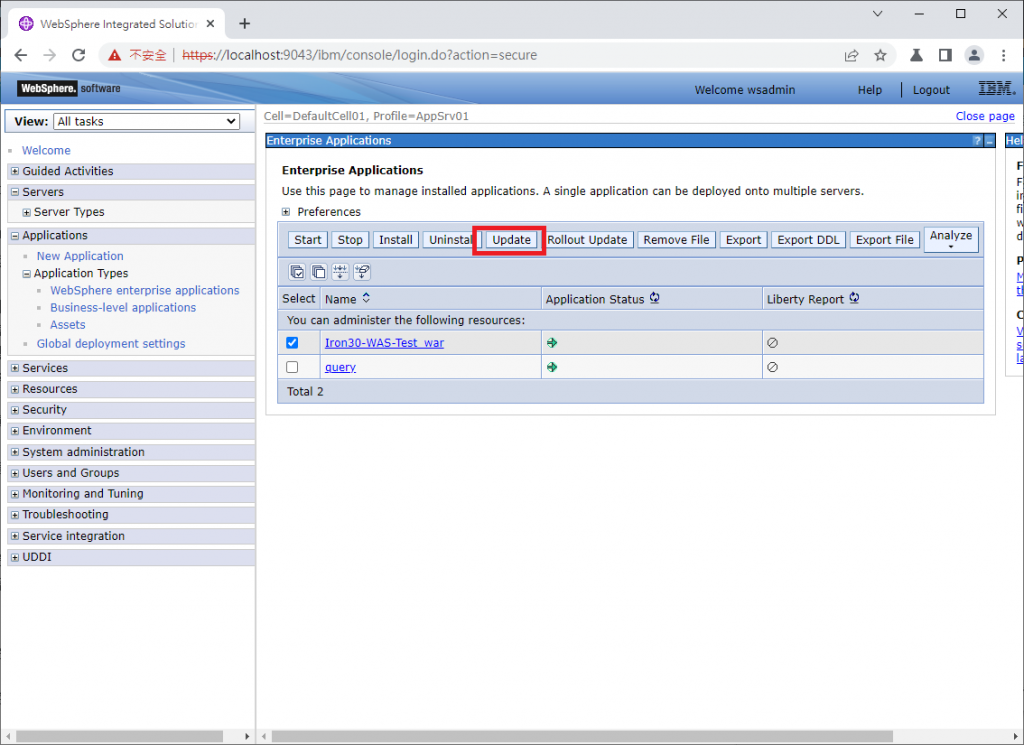Click the Clear Filter Value icon
Screen dimensions: 1024x745
point(362,272)
